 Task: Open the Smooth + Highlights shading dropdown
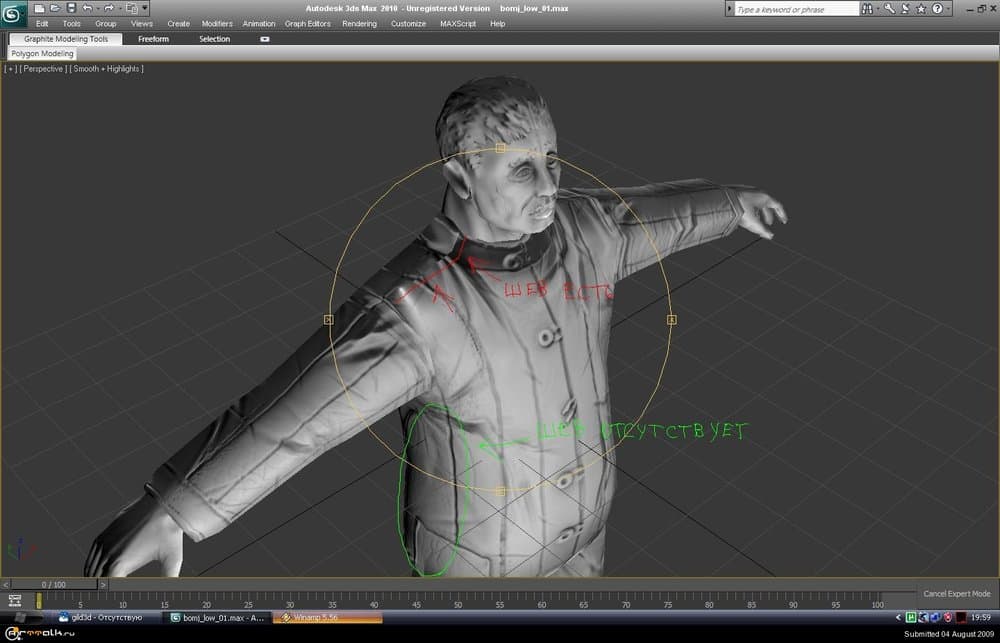point(106,69)
